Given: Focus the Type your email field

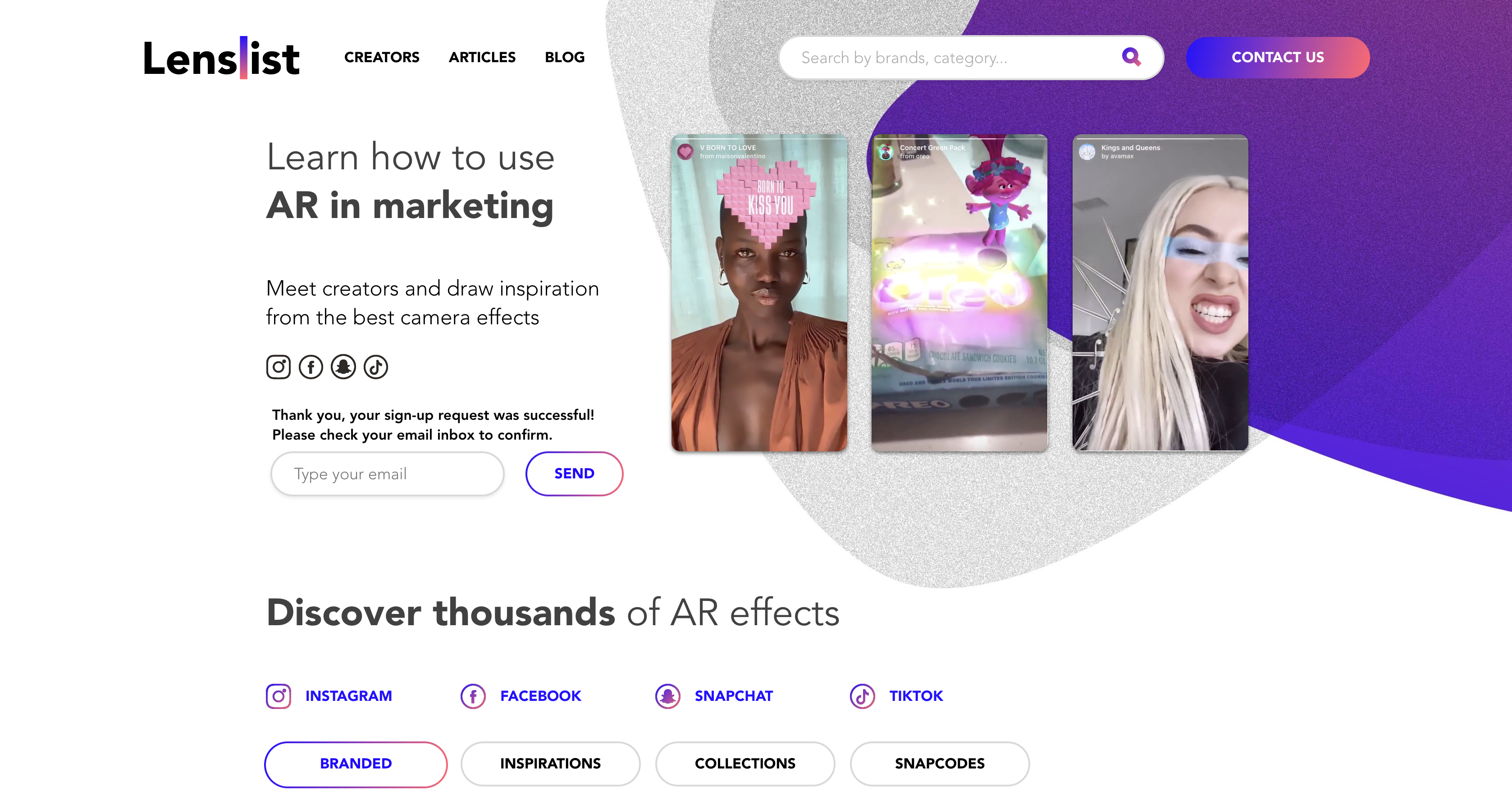Looking at the screenshot, I should coord(388,474).
